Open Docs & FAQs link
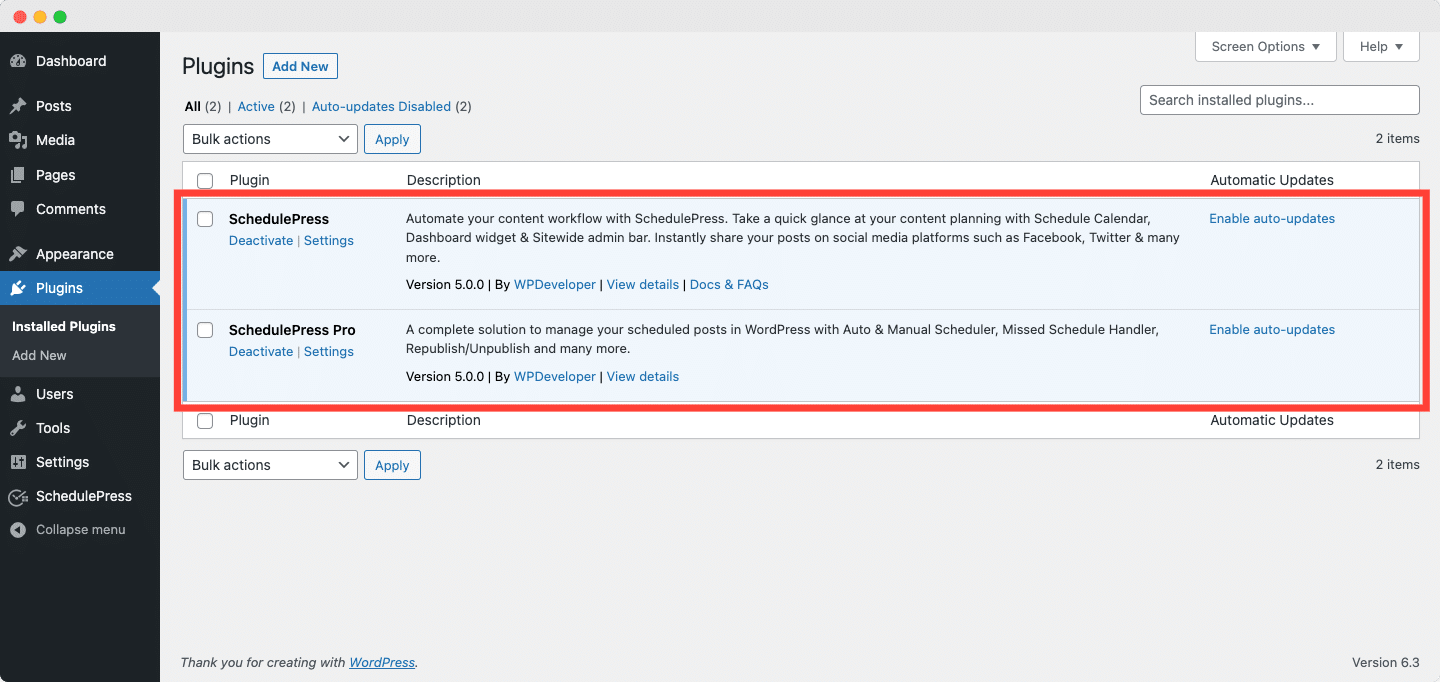The width and height of the screenshot is (1440, 682). click(x=729, y=285)
